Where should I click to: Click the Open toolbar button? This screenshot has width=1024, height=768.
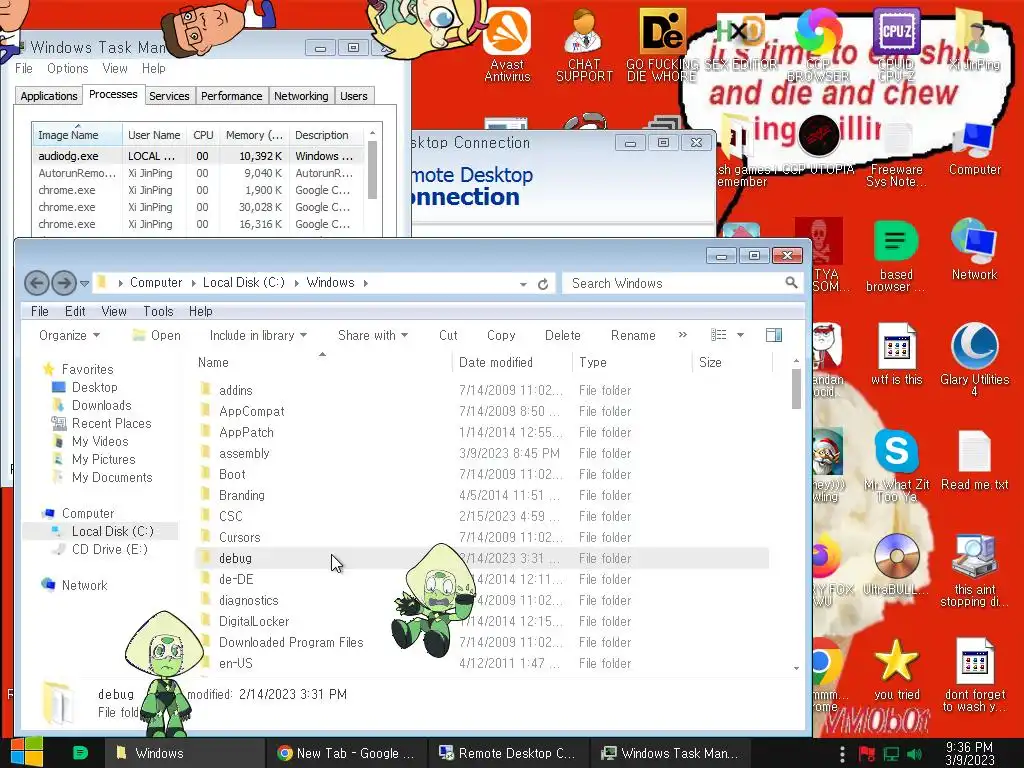pos(157,335)
